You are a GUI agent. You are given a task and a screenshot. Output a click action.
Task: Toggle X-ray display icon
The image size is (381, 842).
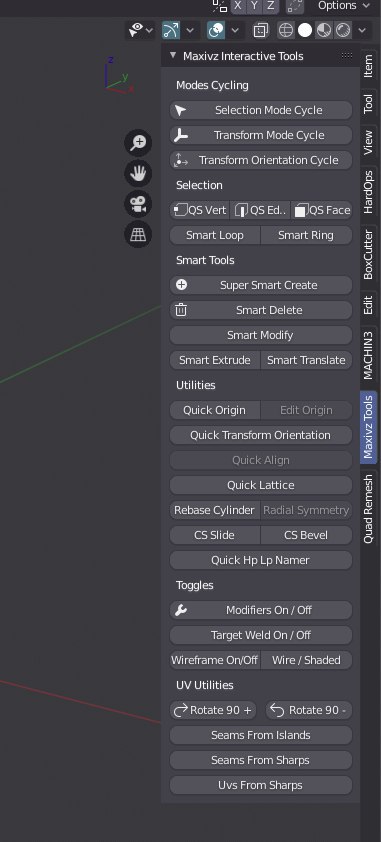click(x=261, y=31)
